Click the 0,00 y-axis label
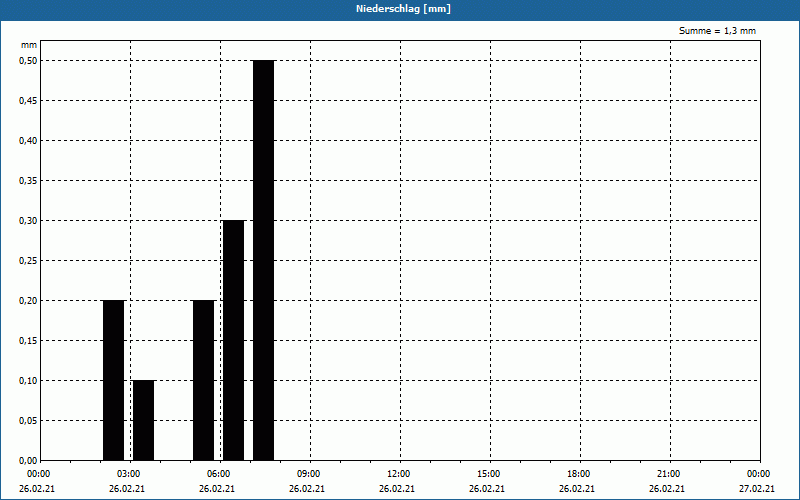This screenshot has width=800, height=500. tap(28, 461)
